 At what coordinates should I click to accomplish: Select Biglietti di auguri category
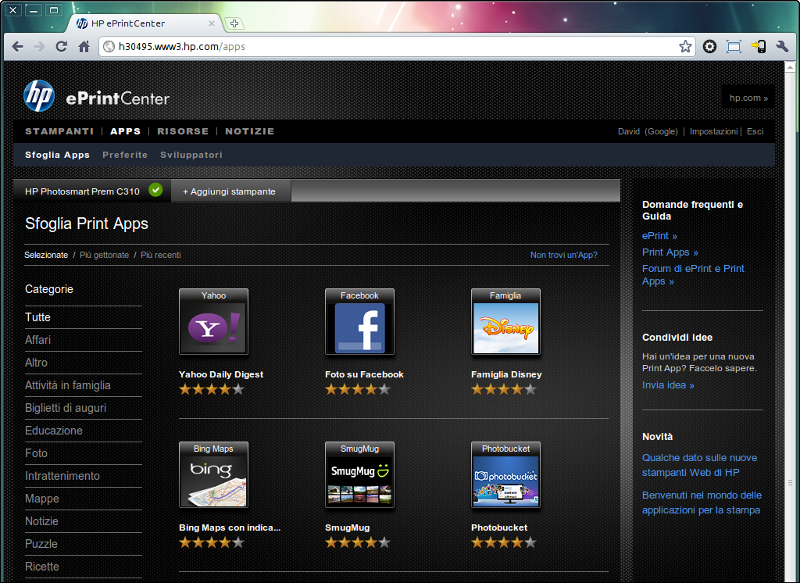pos(66,408)
